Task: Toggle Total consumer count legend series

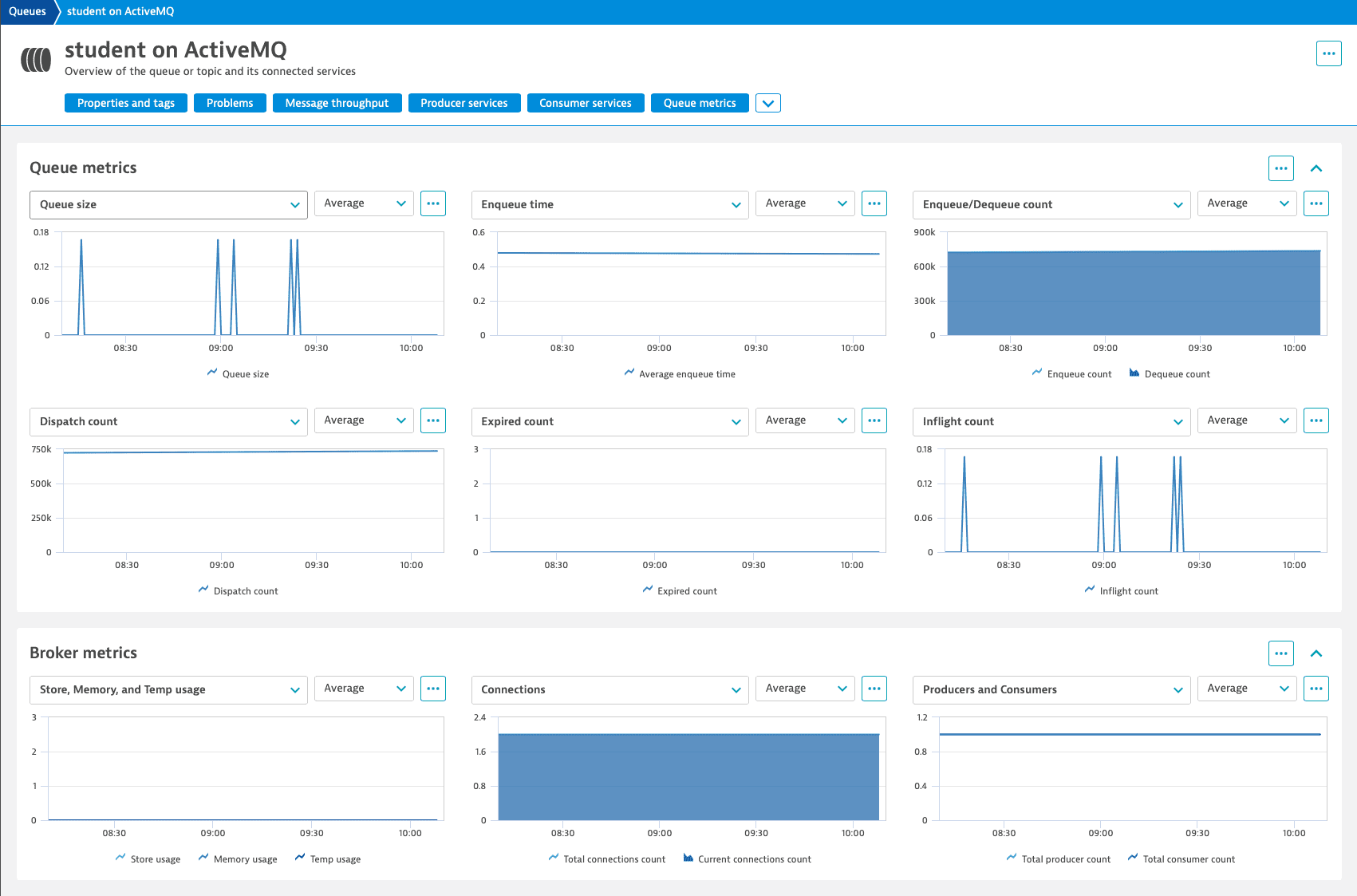Action: pos(1181,859)
